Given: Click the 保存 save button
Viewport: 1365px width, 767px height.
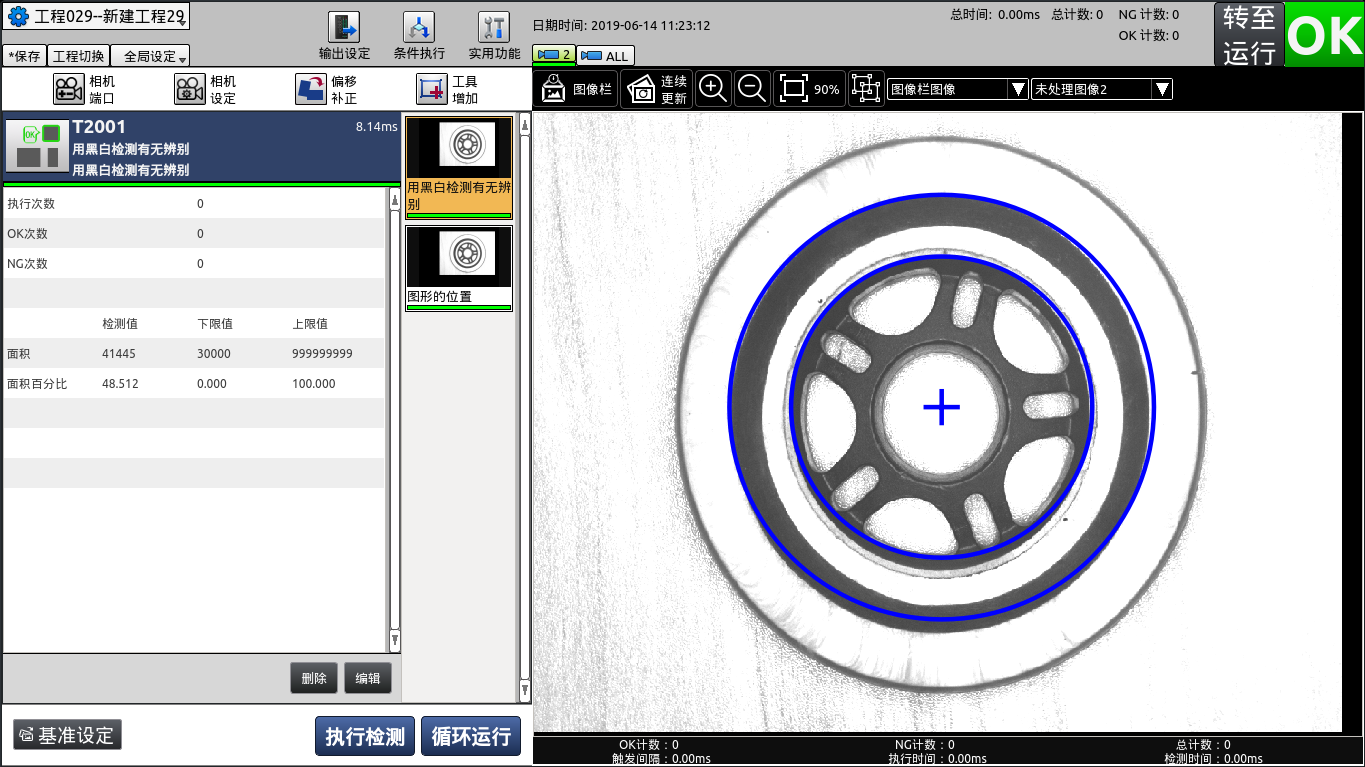Looking at the screenshot, I should click(24, 56).
